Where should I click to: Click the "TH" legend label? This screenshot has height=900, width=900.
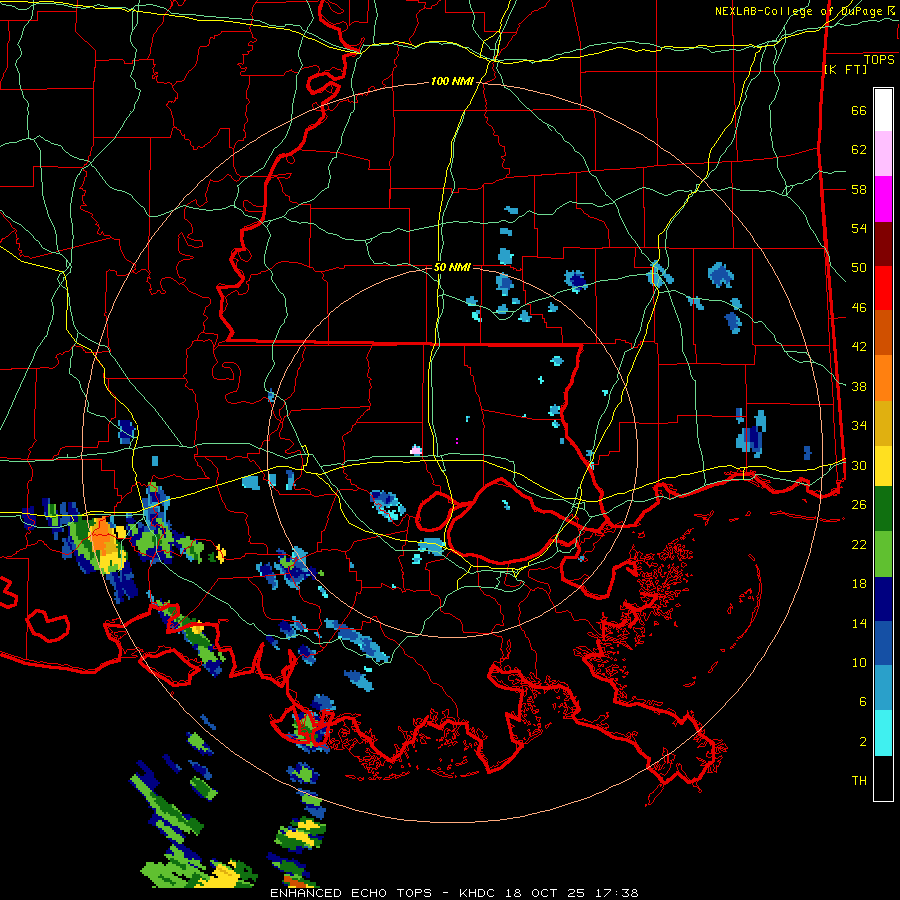[x=859, y=781]
